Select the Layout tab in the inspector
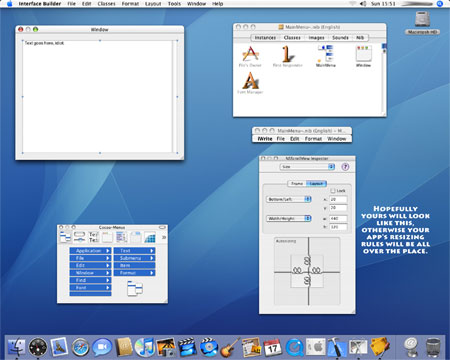Image resolution: width=450 pixels, height=360 pixels. point(316,184)
